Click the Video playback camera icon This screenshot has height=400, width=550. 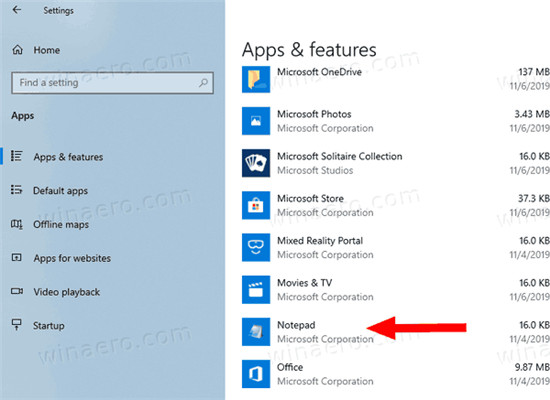[16, 291]
